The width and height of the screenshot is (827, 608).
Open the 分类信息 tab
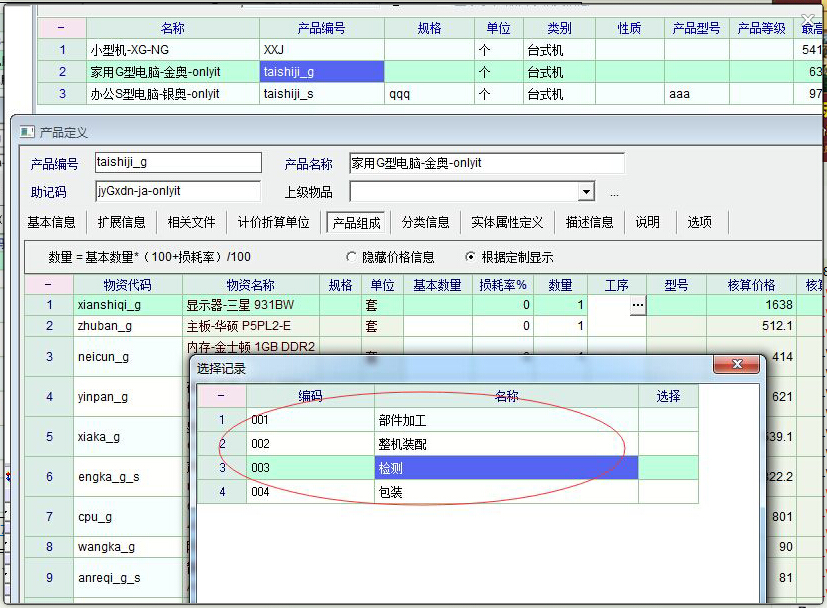[426, 222]
